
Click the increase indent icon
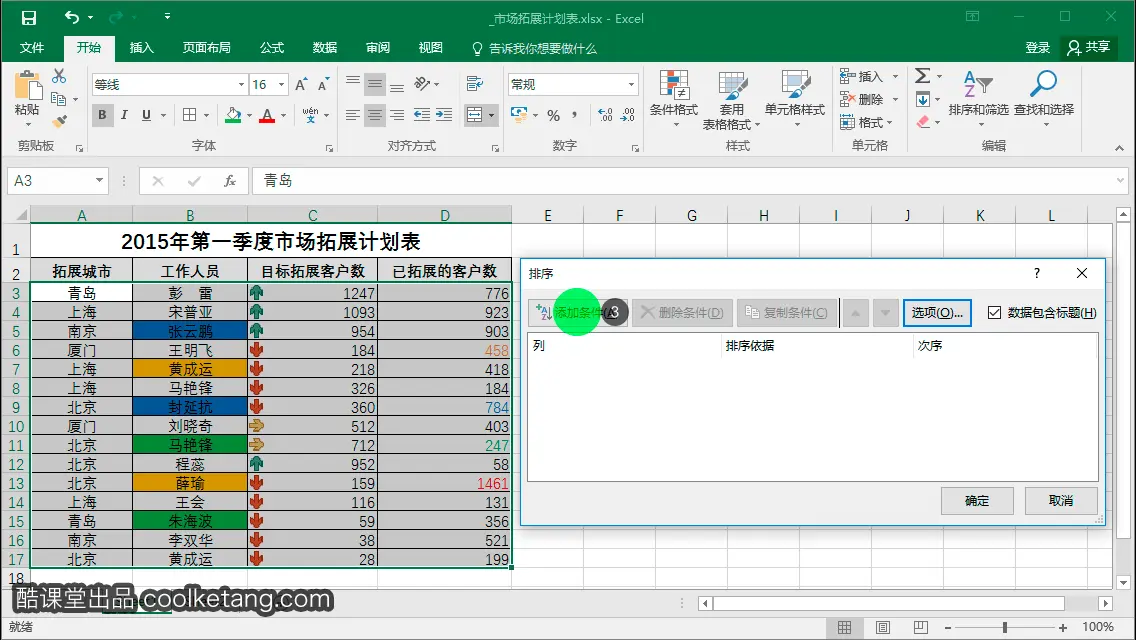pyautogui.click(x=444, y=115)
